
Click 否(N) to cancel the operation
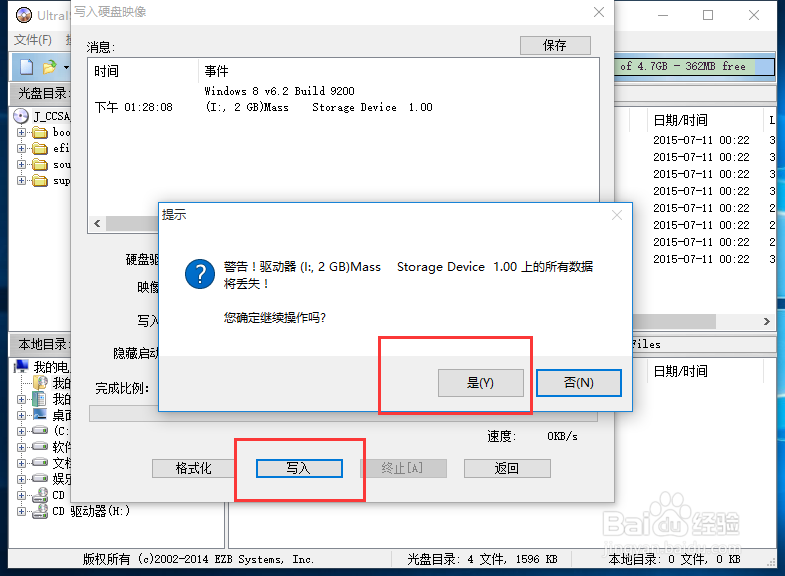[x=579, y=383]
